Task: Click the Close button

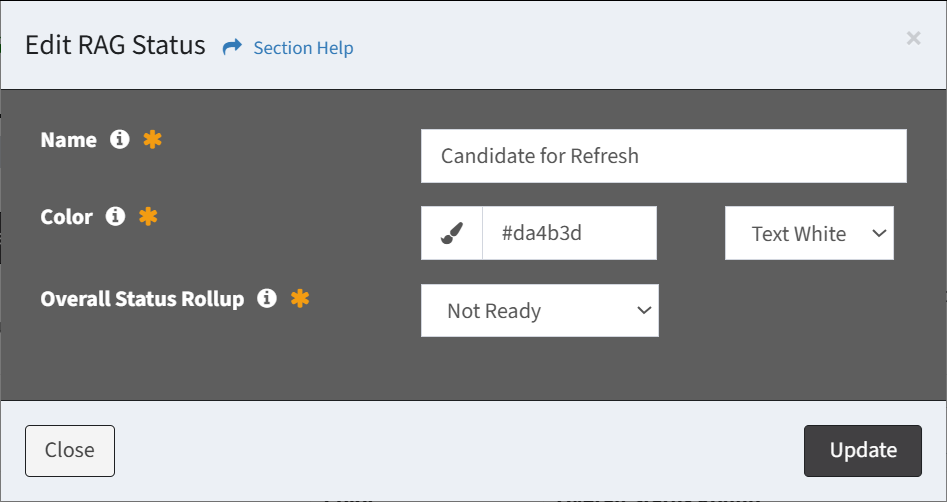Action: click(x=70, y=451)
